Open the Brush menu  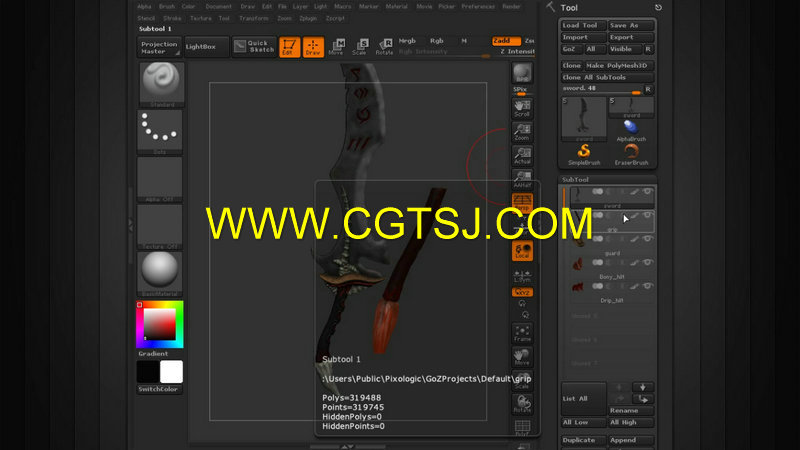(x=167, y=7)
